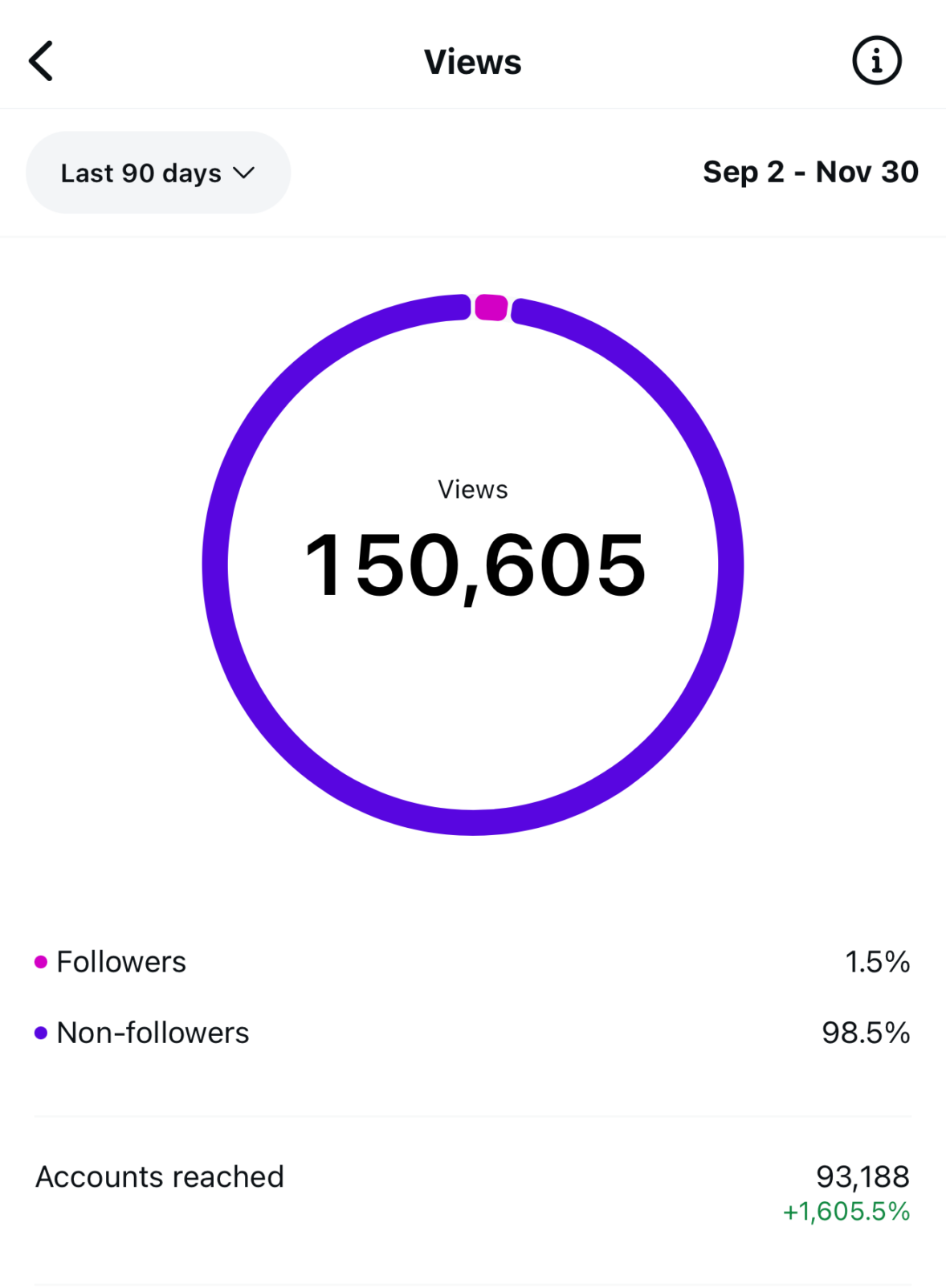Click the magenta Followers legend dot
Viewport: 946px width, 1288px height.
tap(41, 962)
